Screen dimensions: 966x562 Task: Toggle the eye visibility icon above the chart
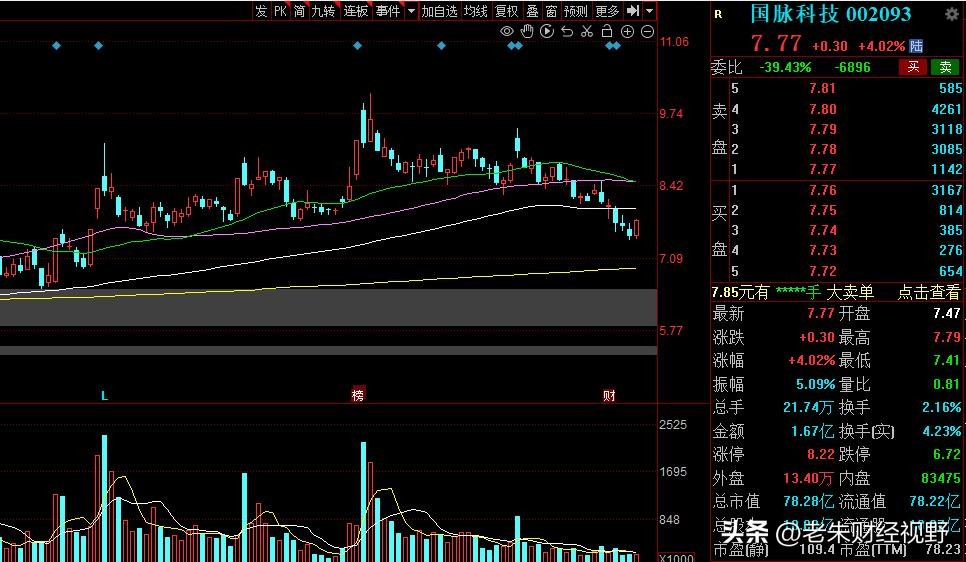(x=506, y=31)
